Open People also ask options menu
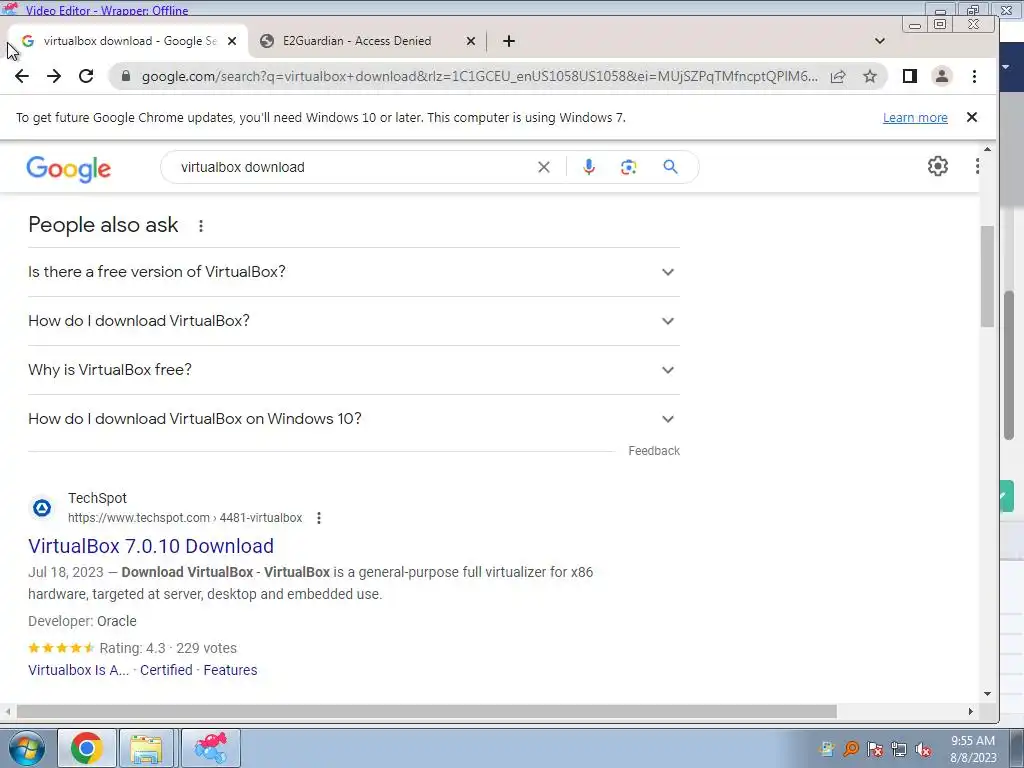Screen dimensions: 1024x768 [201, 226]
